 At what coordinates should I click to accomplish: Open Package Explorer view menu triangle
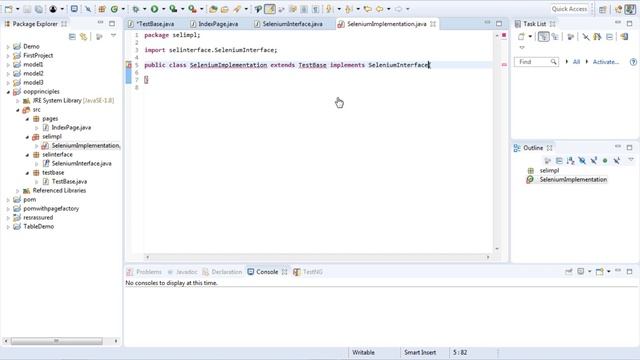113,36
